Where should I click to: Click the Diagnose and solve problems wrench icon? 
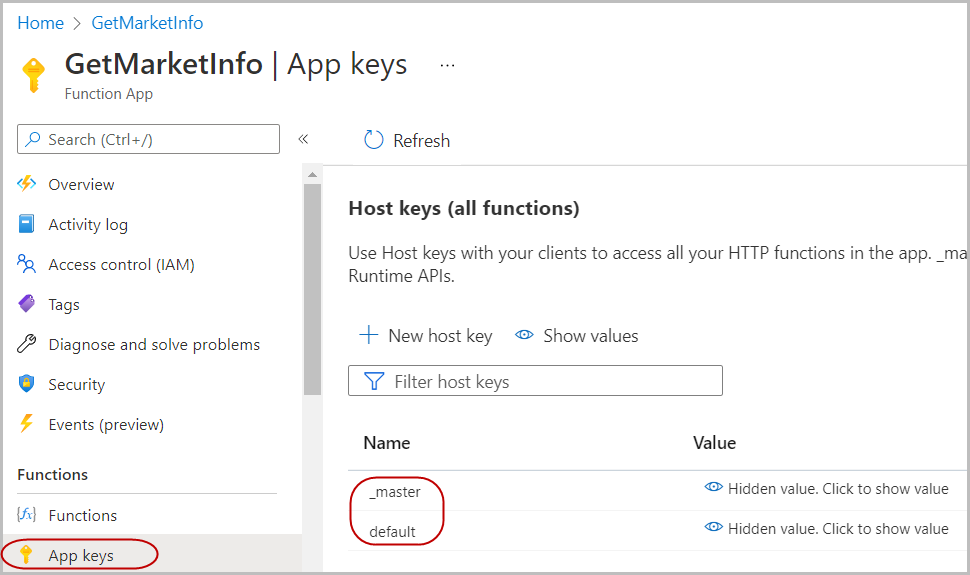point(27,344)
